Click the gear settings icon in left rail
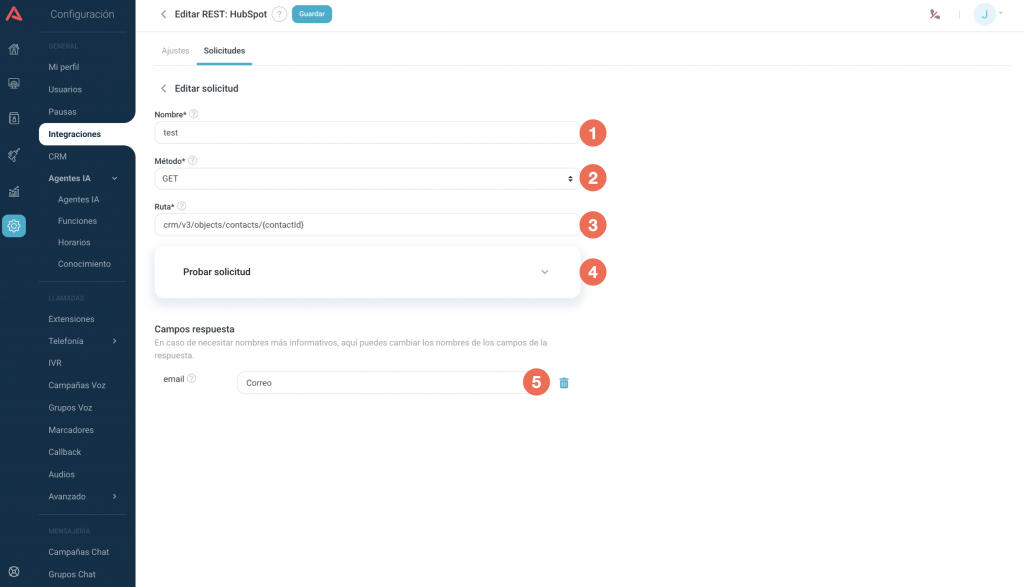The height and width of the screenshot is (587, 1024). pyautogui.click(x=14, y=226)
